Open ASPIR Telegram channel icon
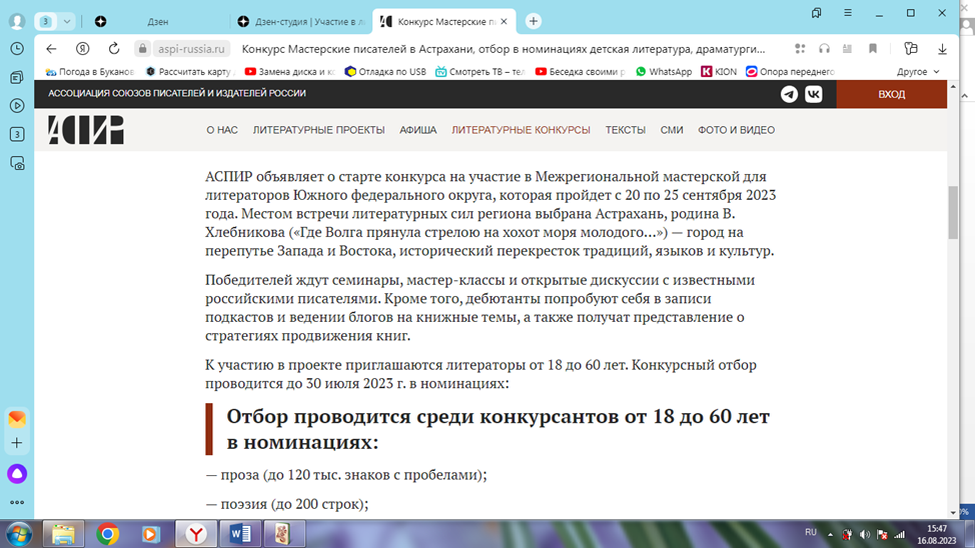This screenshot has width=975, height=548. (x=789, y=94)
